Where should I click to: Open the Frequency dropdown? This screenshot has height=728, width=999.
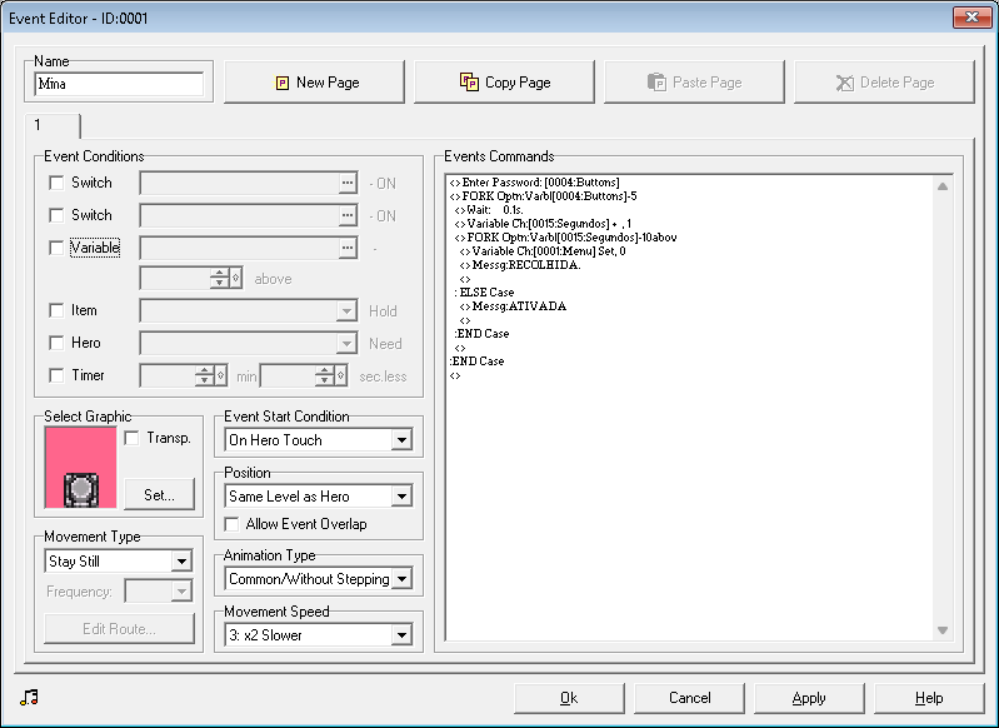pos(182,592)
